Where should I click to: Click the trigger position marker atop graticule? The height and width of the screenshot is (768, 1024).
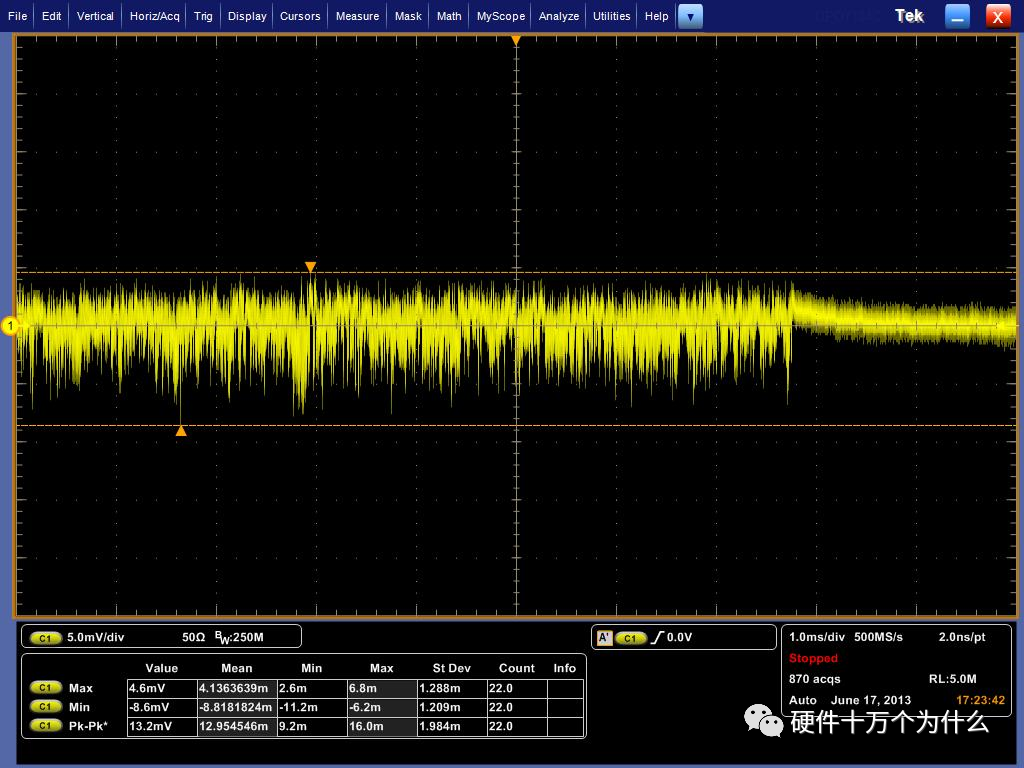pos(516,41)
